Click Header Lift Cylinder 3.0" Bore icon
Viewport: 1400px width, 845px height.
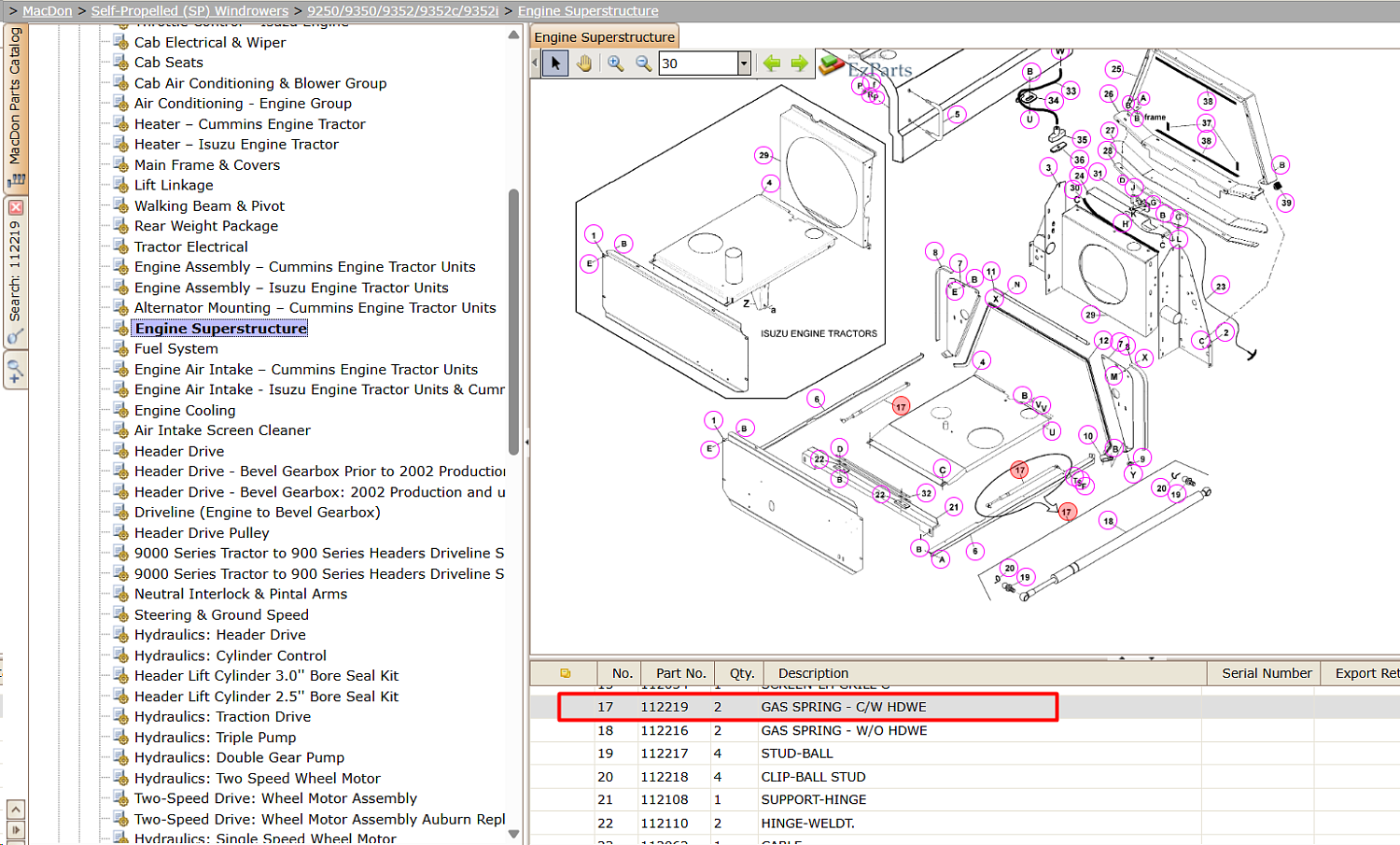120,675
